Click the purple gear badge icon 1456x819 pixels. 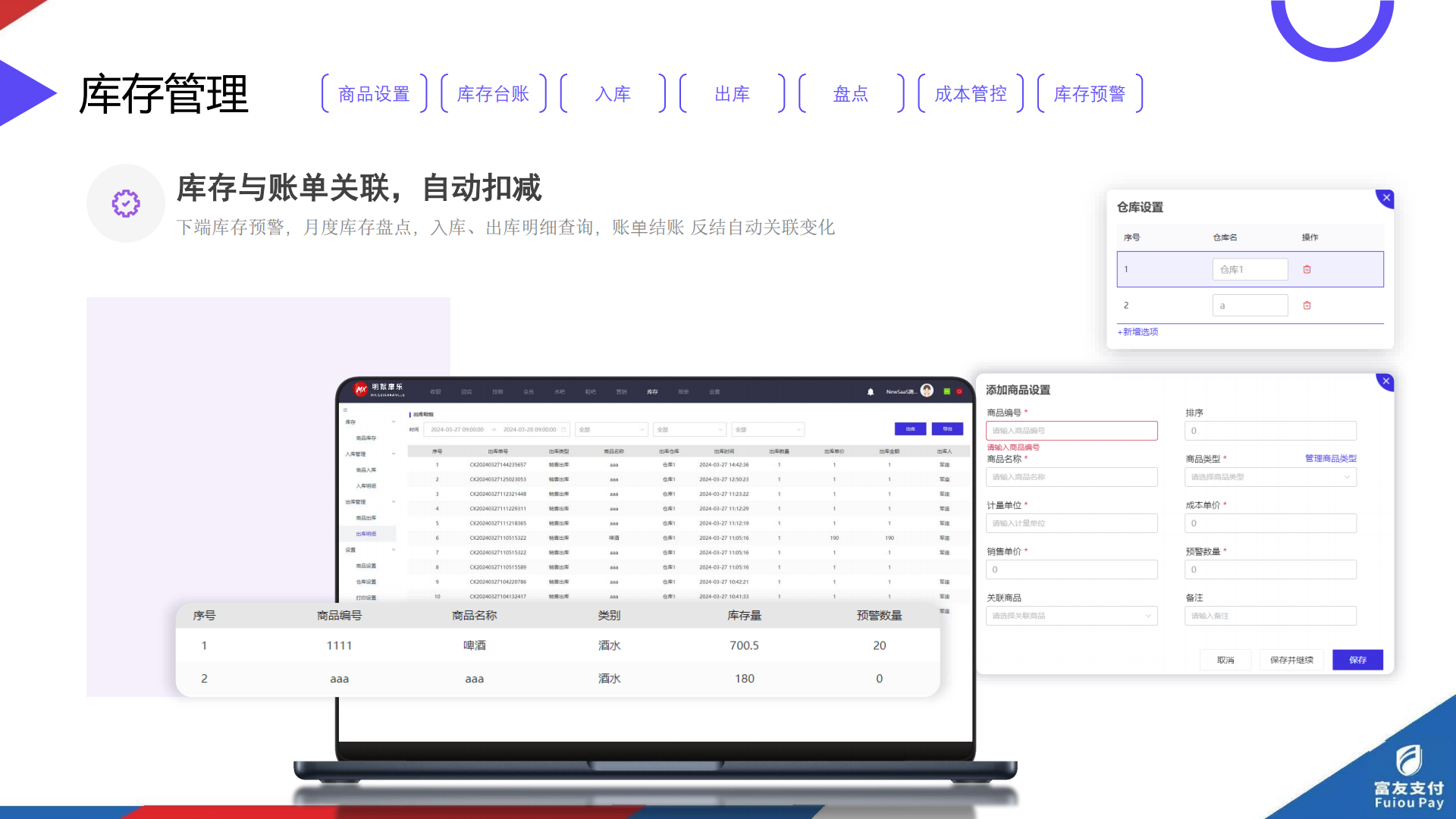pos(126,203)
